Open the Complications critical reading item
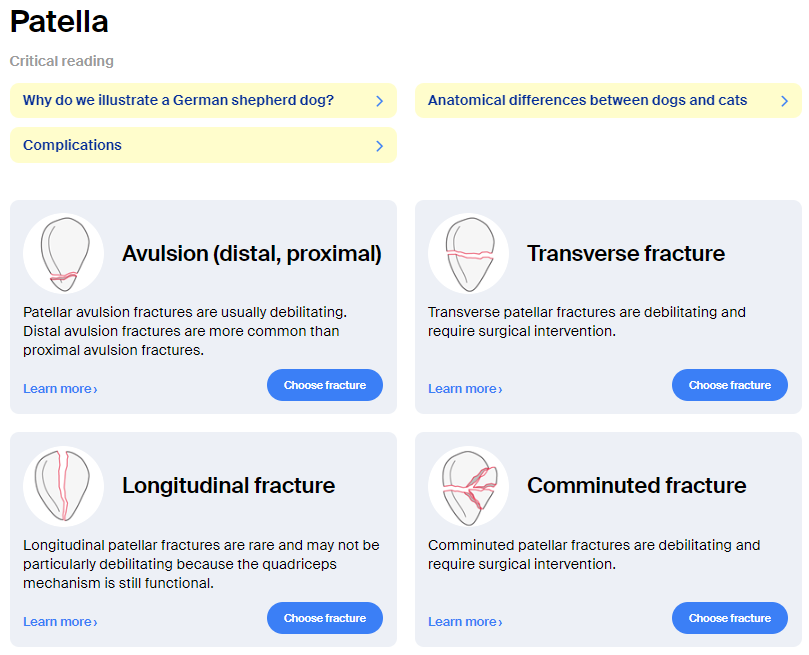 (x=203, y=145)
